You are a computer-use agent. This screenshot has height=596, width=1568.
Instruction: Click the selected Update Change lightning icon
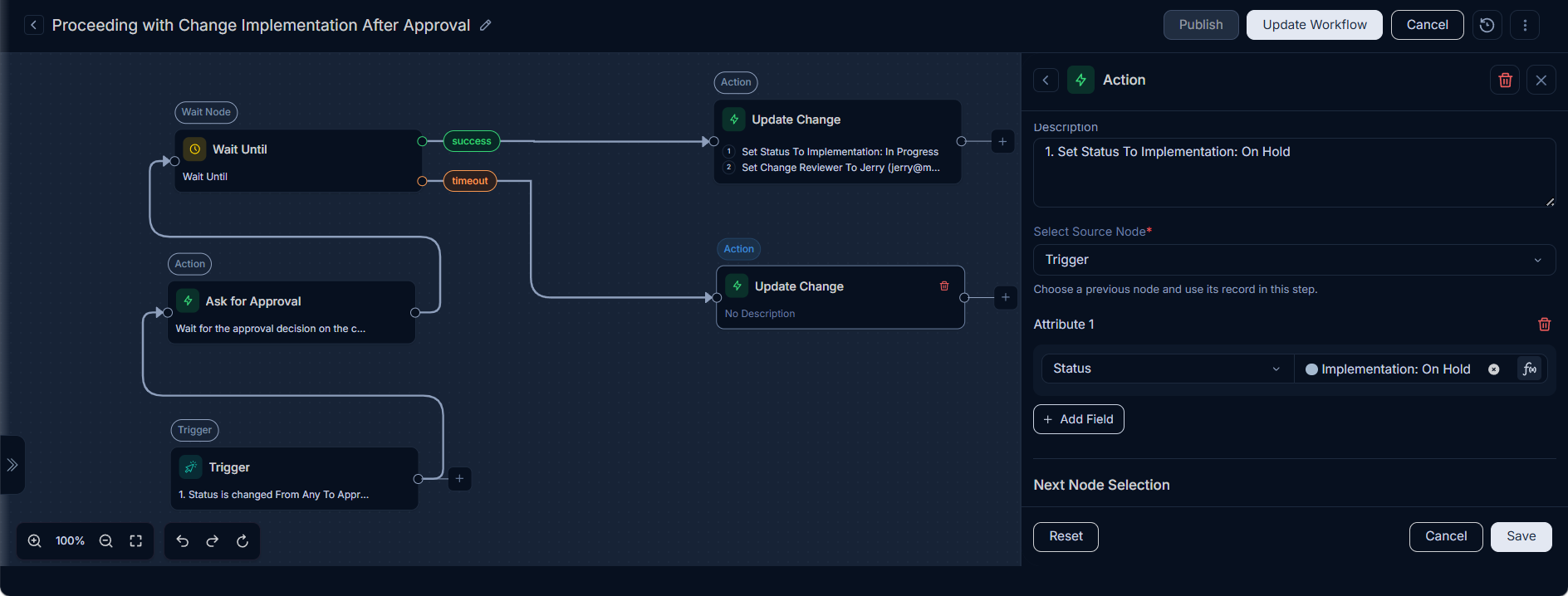pyautogui.click(x=737, y=286)
